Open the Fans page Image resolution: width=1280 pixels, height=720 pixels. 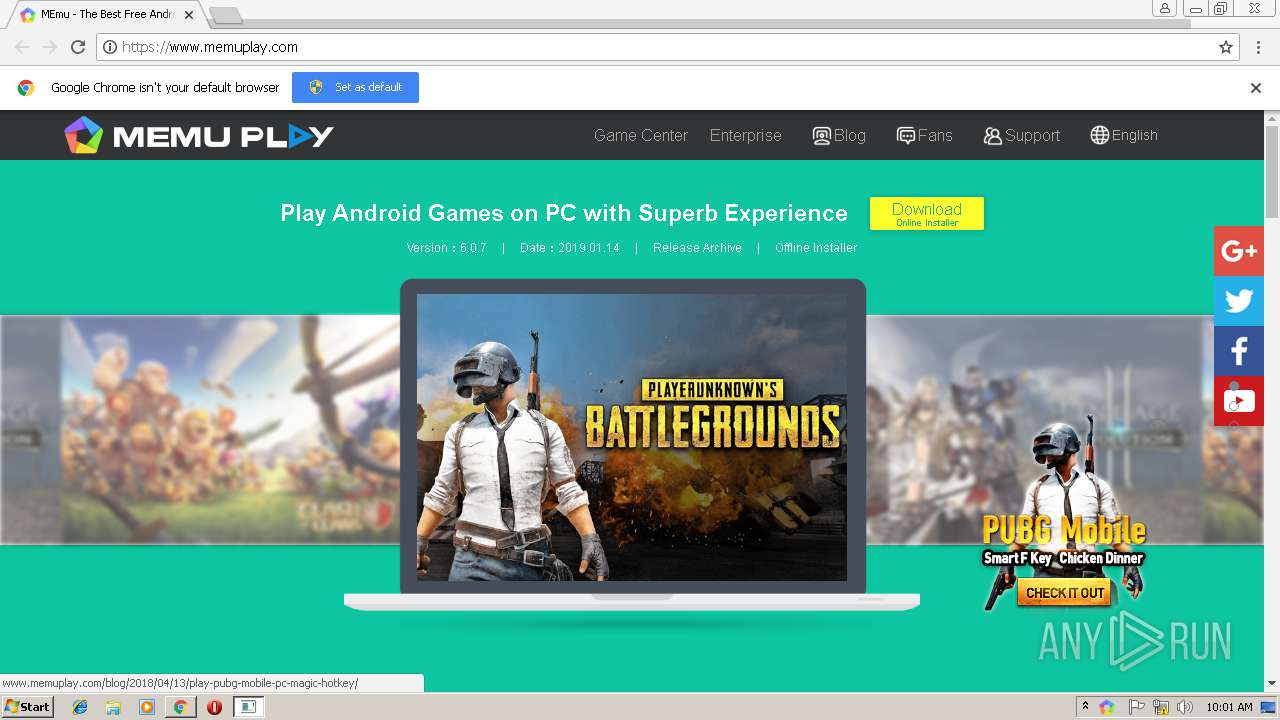pos(924,135)
